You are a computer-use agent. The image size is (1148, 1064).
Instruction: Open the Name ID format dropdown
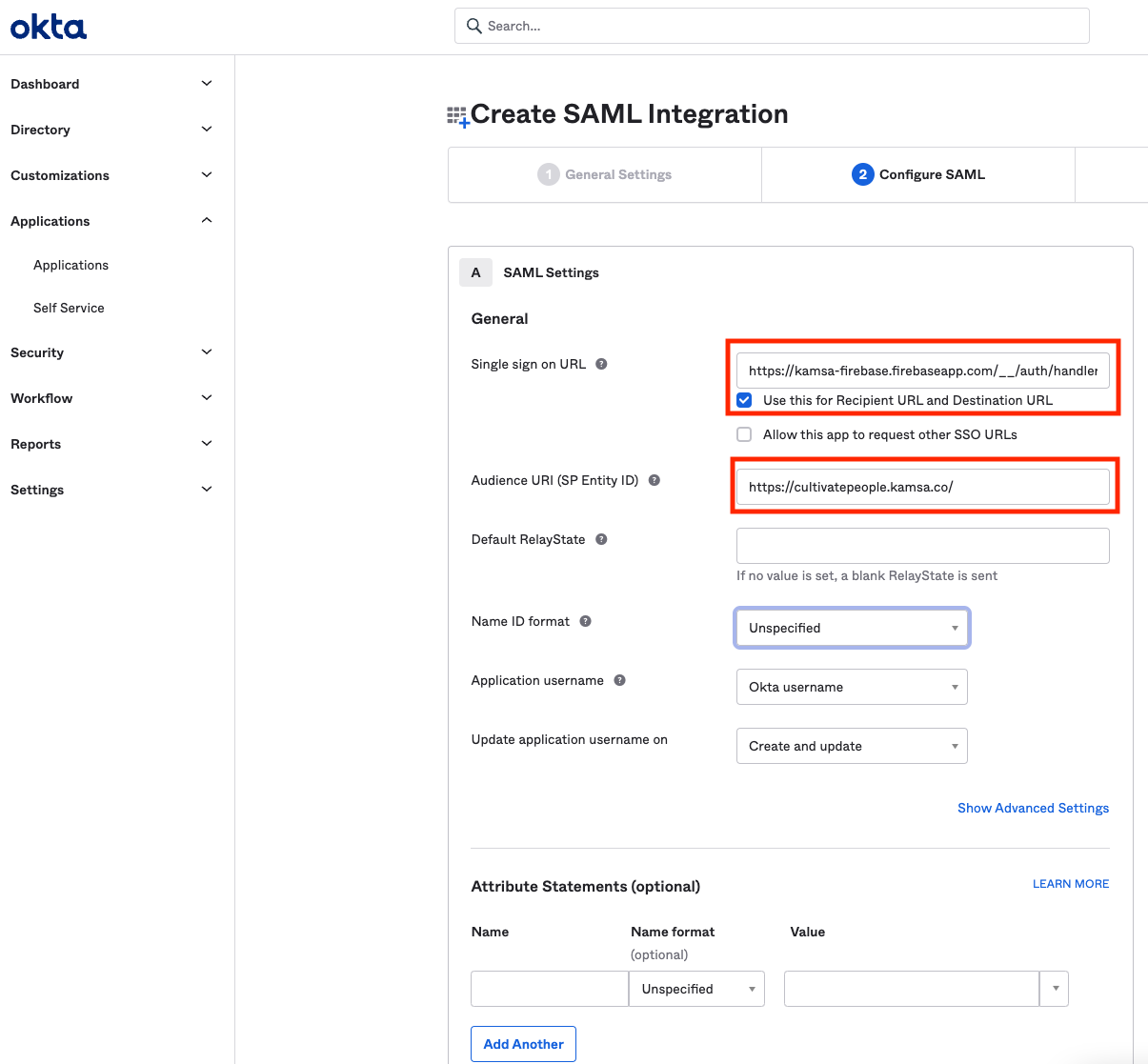point(852,628)
